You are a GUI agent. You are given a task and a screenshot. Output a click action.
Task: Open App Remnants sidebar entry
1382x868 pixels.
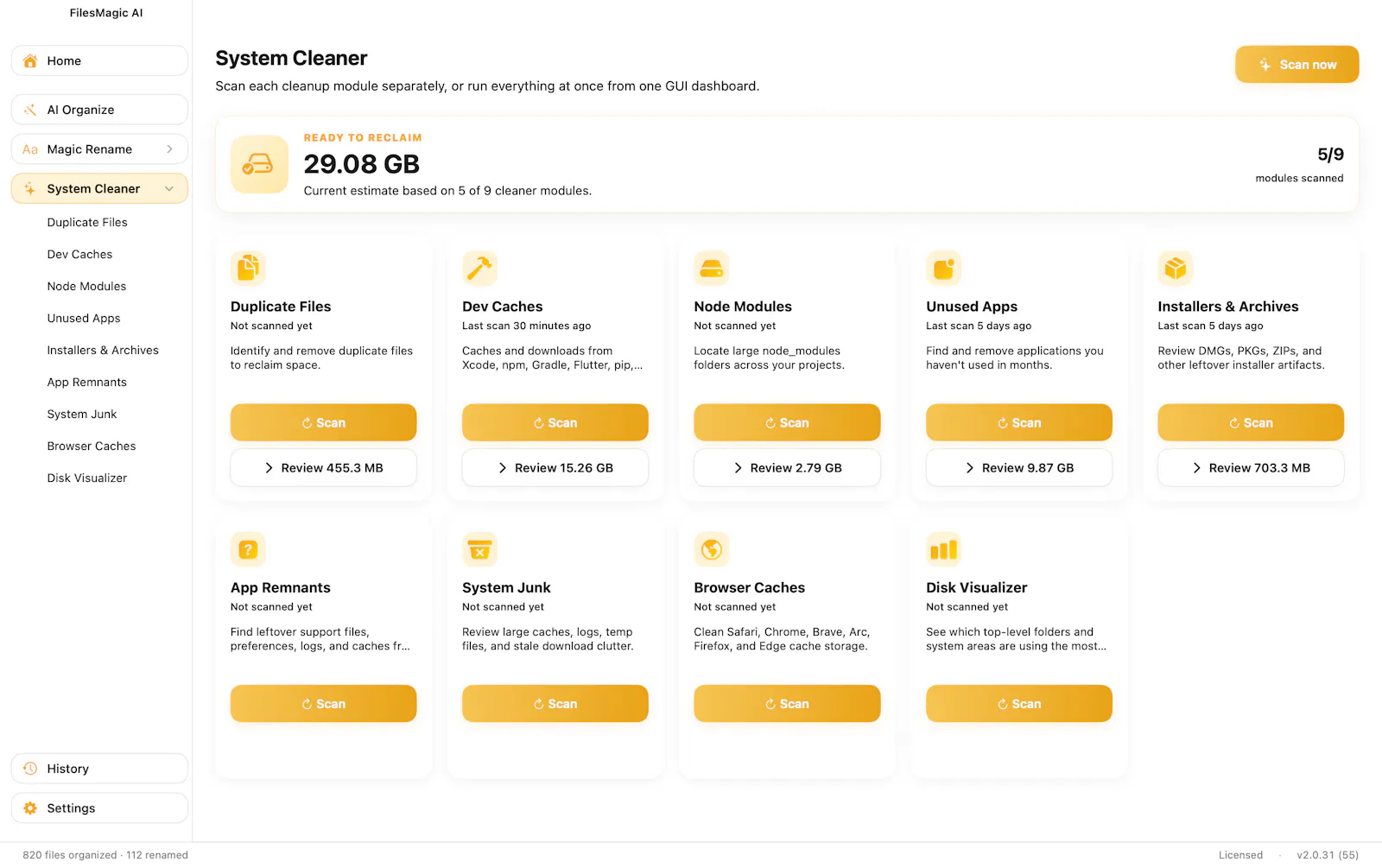click(x=86, y=383)
